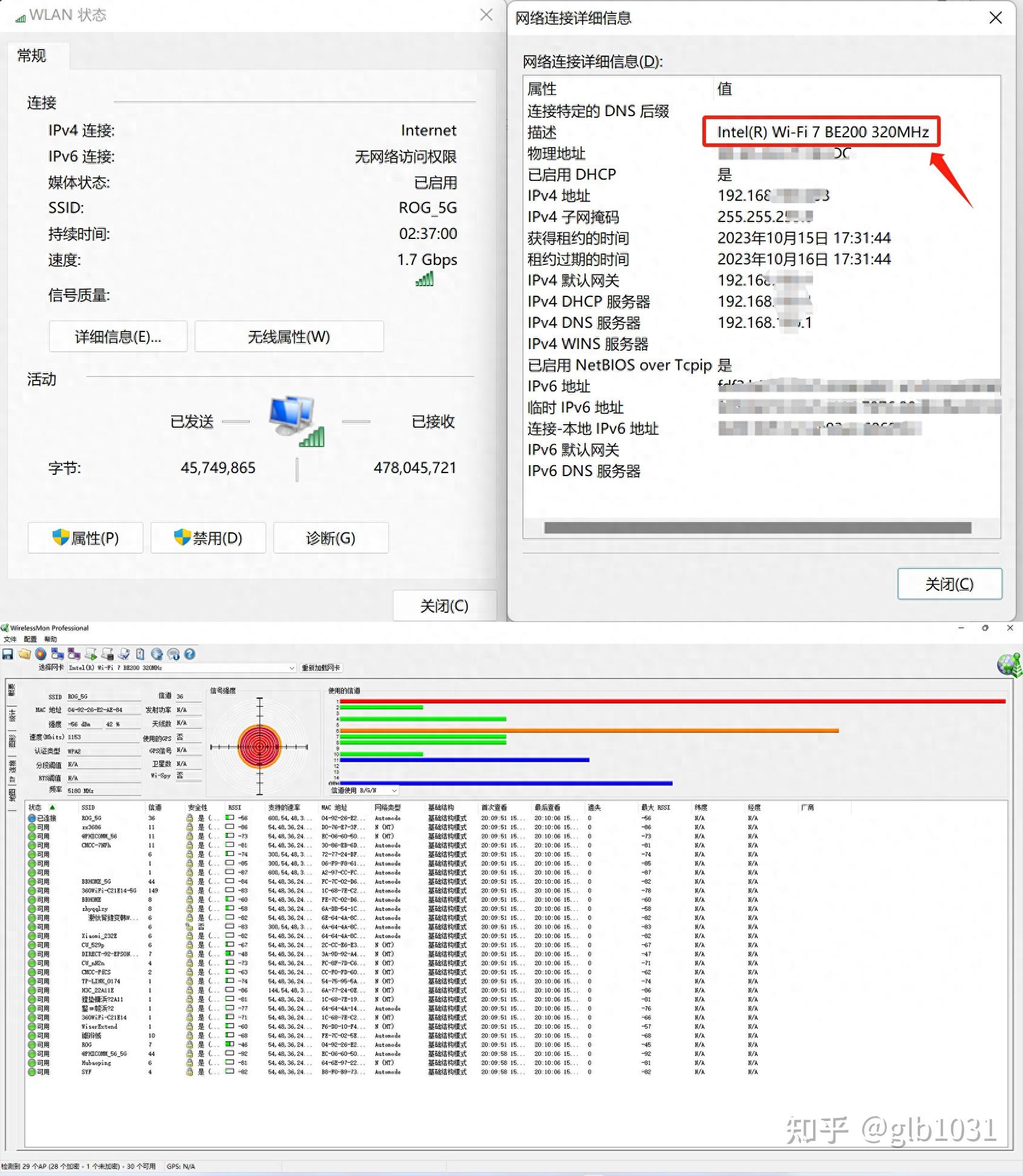Click the red channel 1 usage bar
Viewport: 1023px width, 1176px height.
pyautogui.click(x=673, y=701)
